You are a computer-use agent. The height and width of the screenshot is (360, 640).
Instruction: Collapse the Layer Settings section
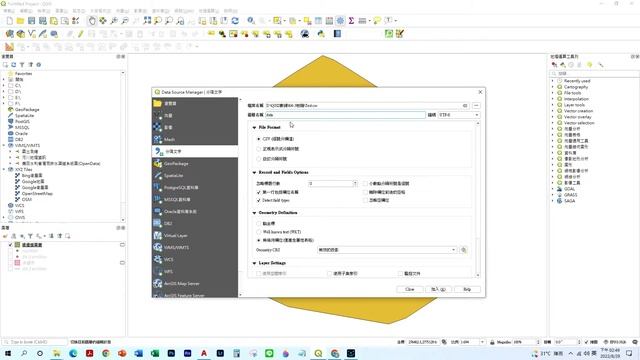pyautogui.click(x=254, y=263)
